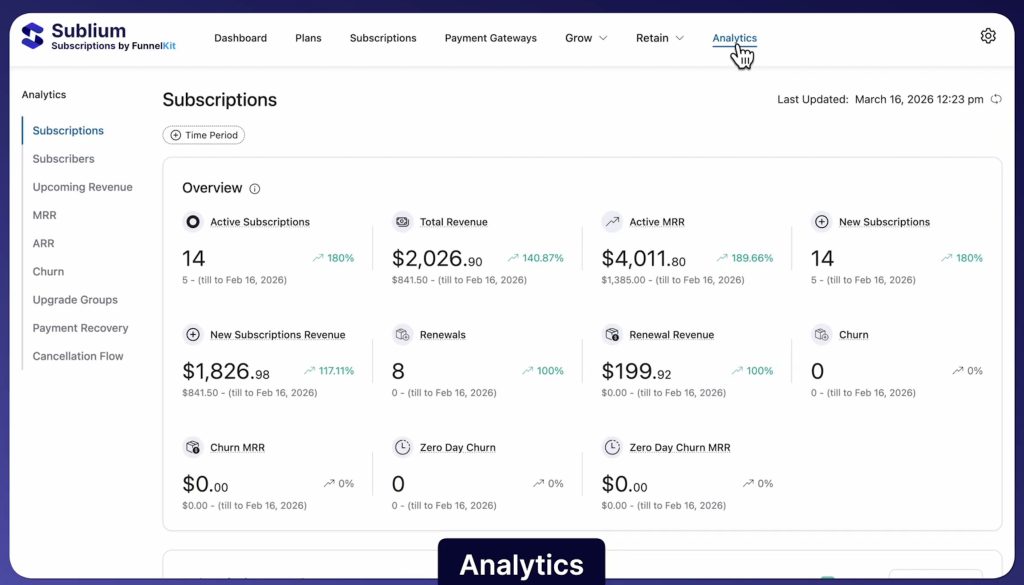Expand the Grow dropdown

586,38
